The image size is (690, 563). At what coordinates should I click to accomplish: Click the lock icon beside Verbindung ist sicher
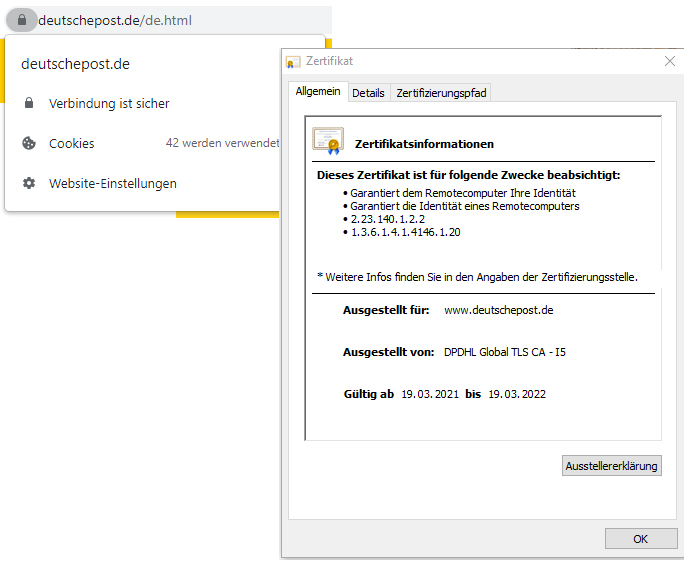point(29,103)
